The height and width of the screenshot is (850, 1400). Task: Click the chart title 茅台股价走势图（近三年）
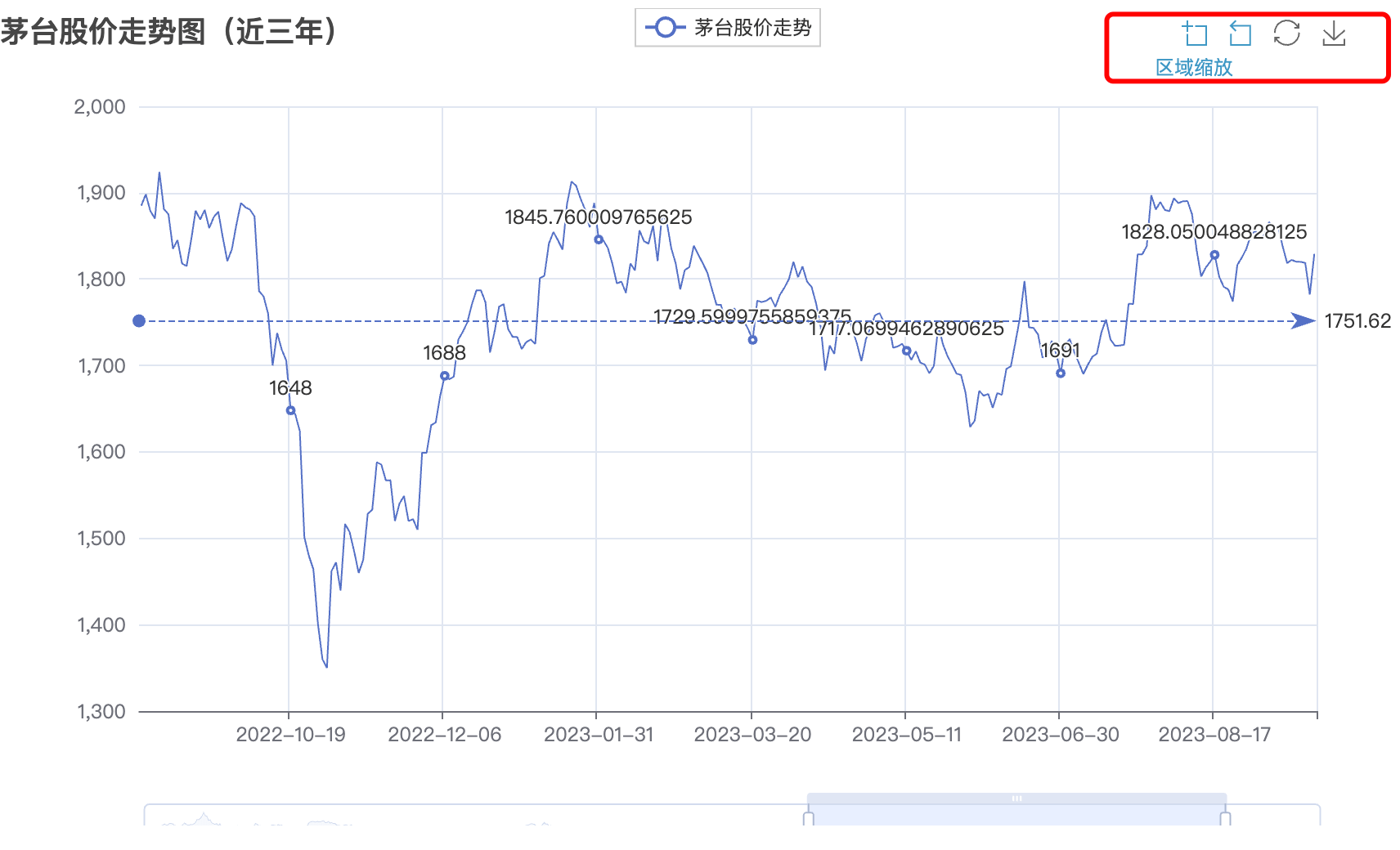(x=169, y=32)
